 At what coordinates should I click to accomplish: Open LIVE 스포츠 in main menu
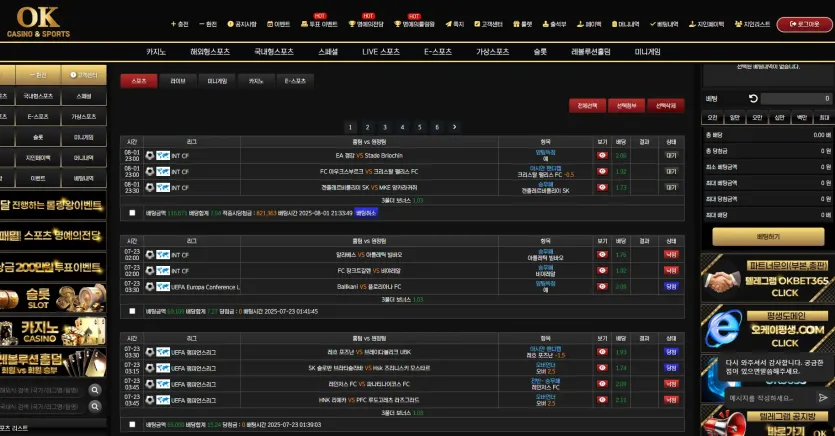[x=381, y=52]
